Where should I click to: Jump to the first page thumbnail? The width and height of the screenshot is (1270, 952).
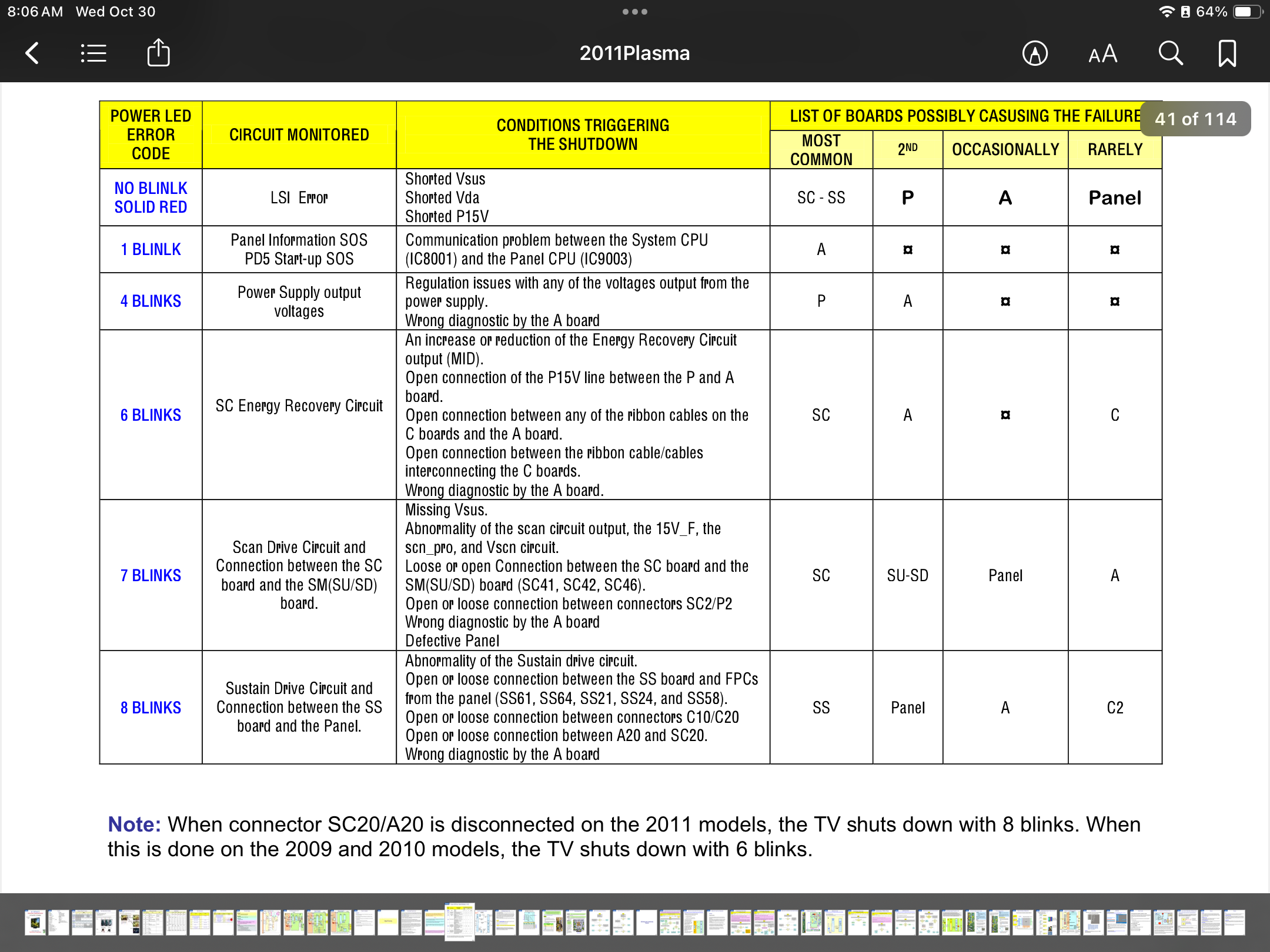(x=35, y=923)
